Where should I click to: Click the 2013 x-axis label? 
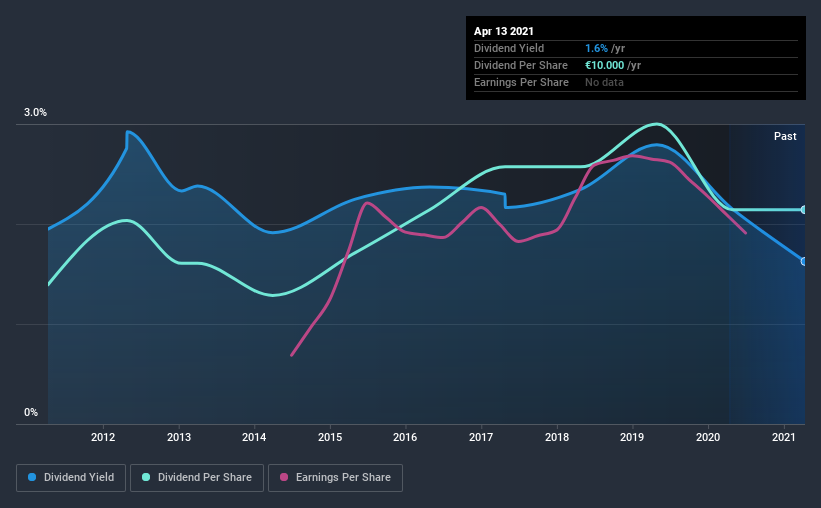pos(179,437)
